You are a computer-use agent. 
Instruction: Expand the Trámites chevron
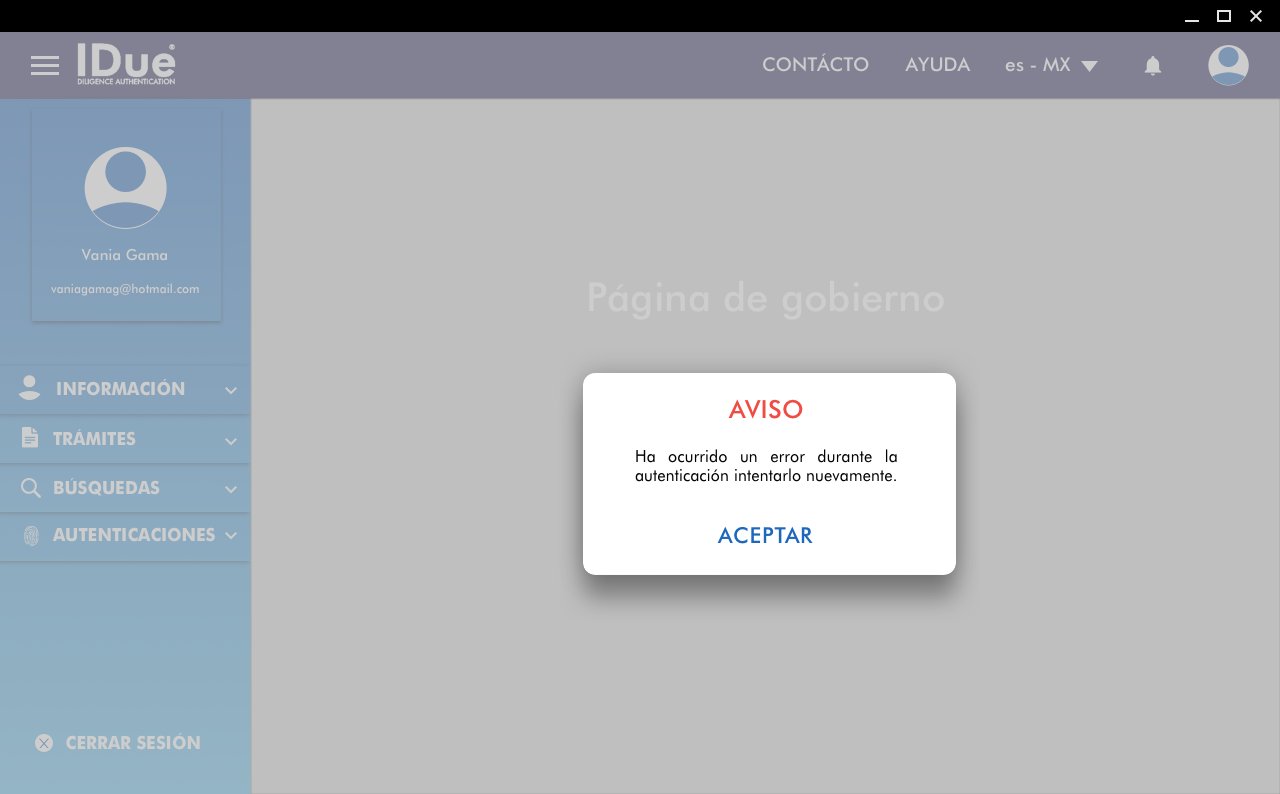(231, 440)
